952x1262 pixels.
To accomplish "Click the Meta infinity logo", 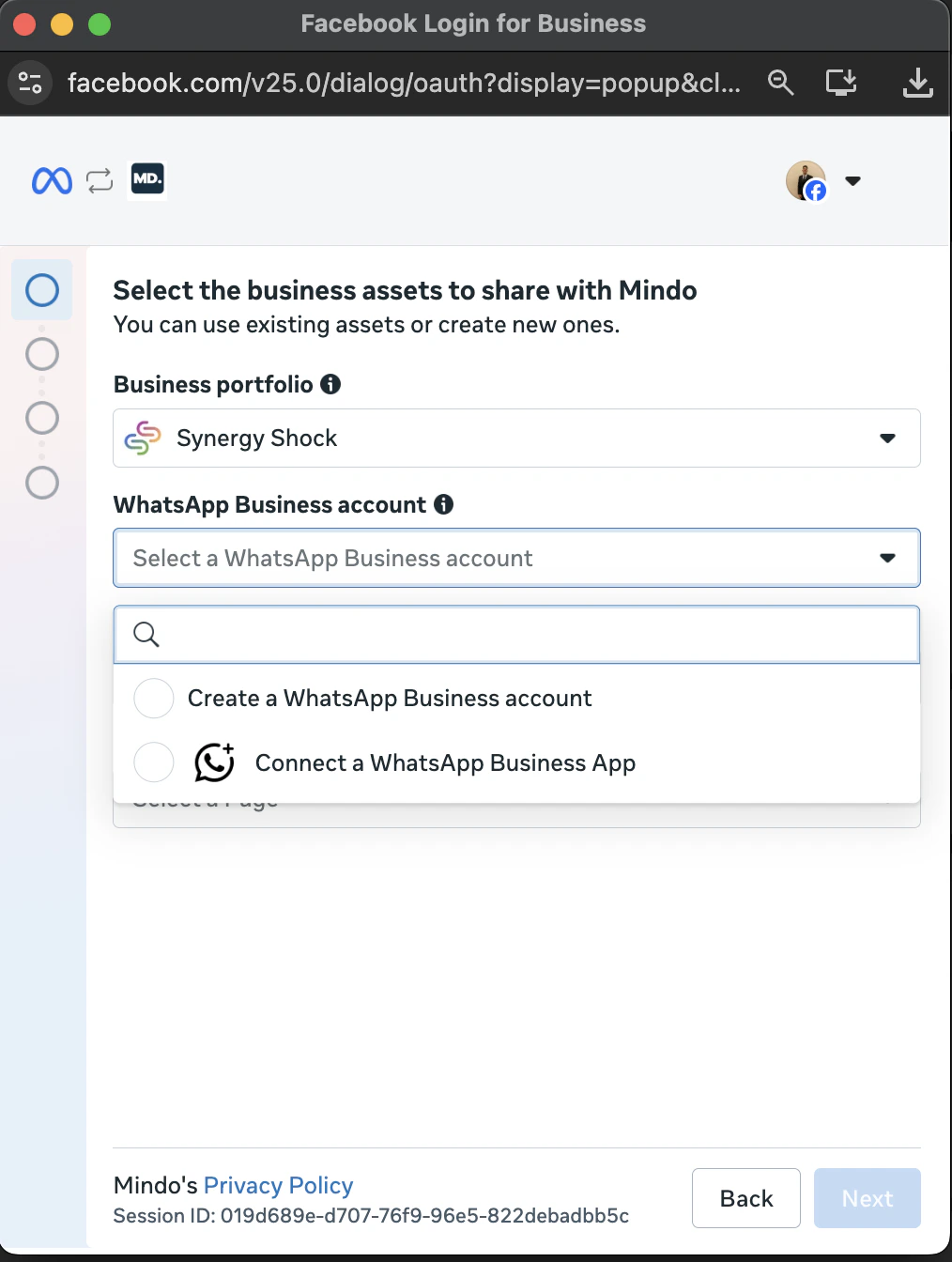I will coord(52,180).
